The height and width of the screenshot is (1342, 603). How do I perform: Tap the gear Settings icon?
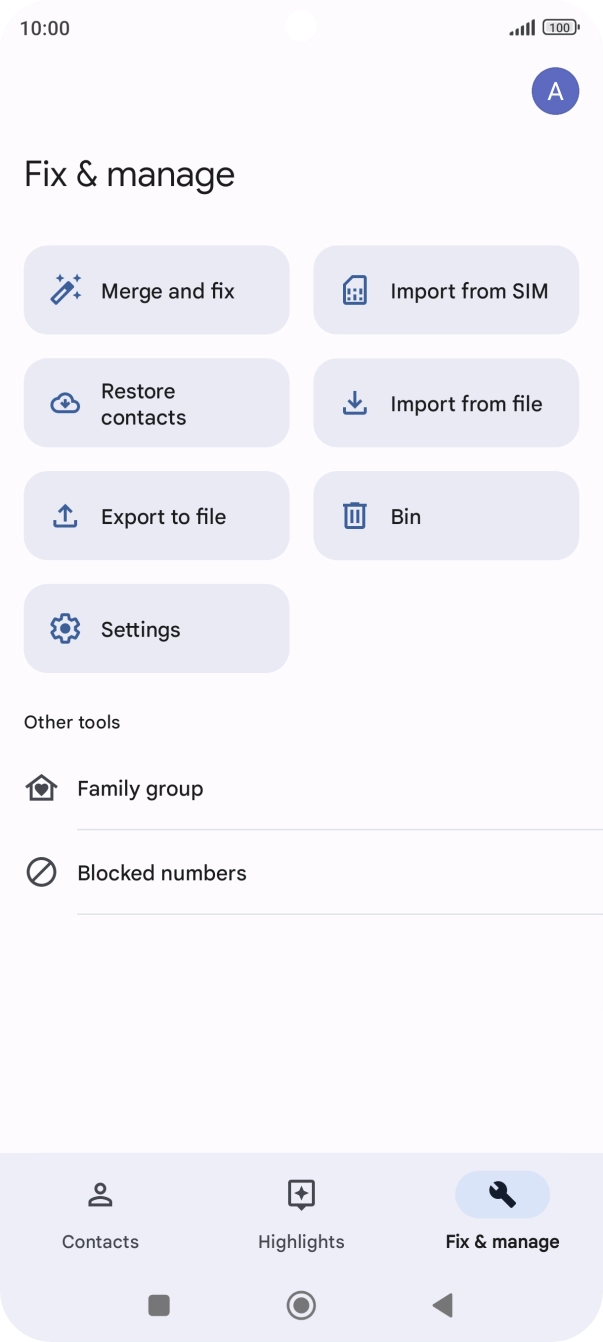coord(65,629)
